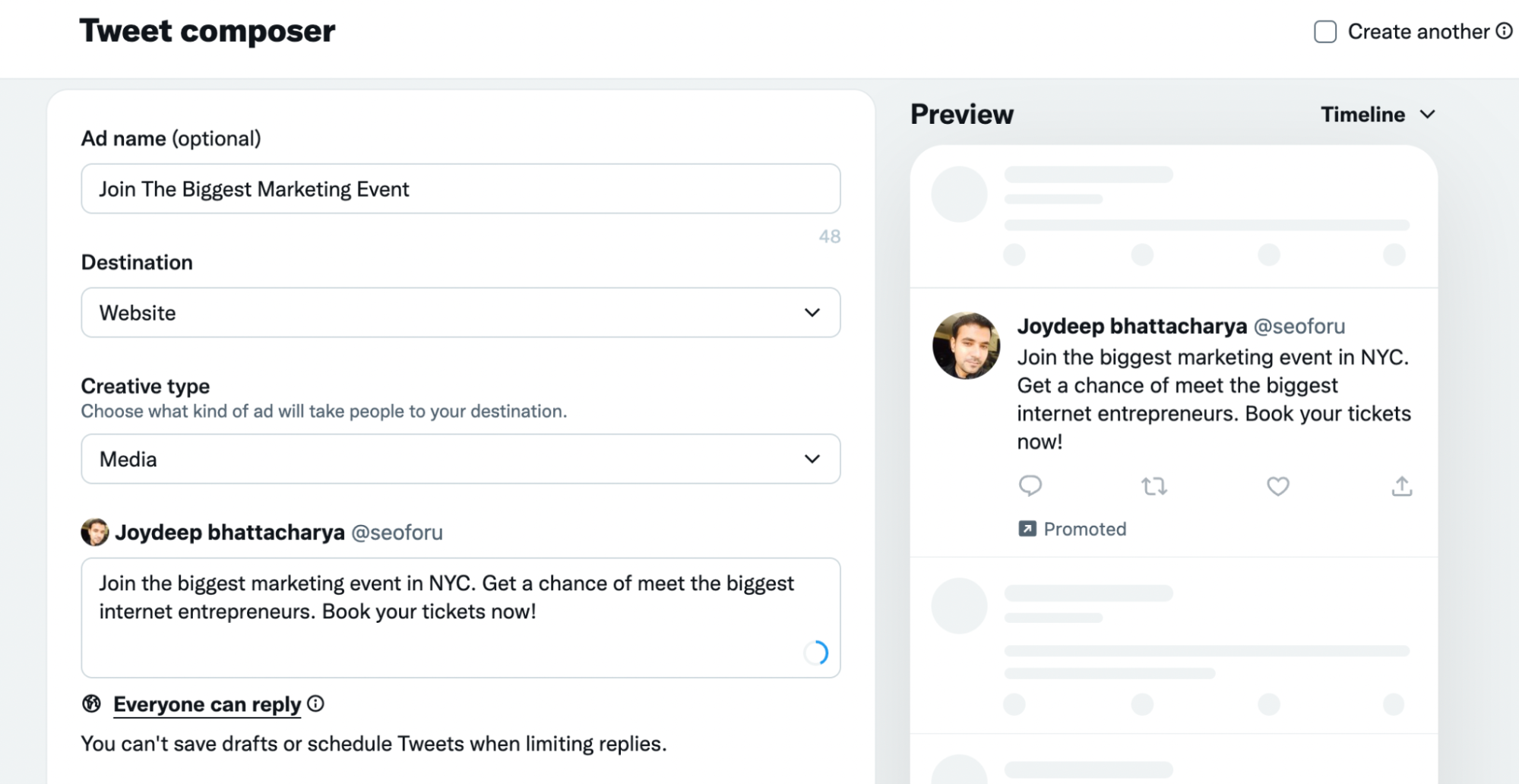
Task: Open the Destination dropdown showing Website
Action: [460, 312]
